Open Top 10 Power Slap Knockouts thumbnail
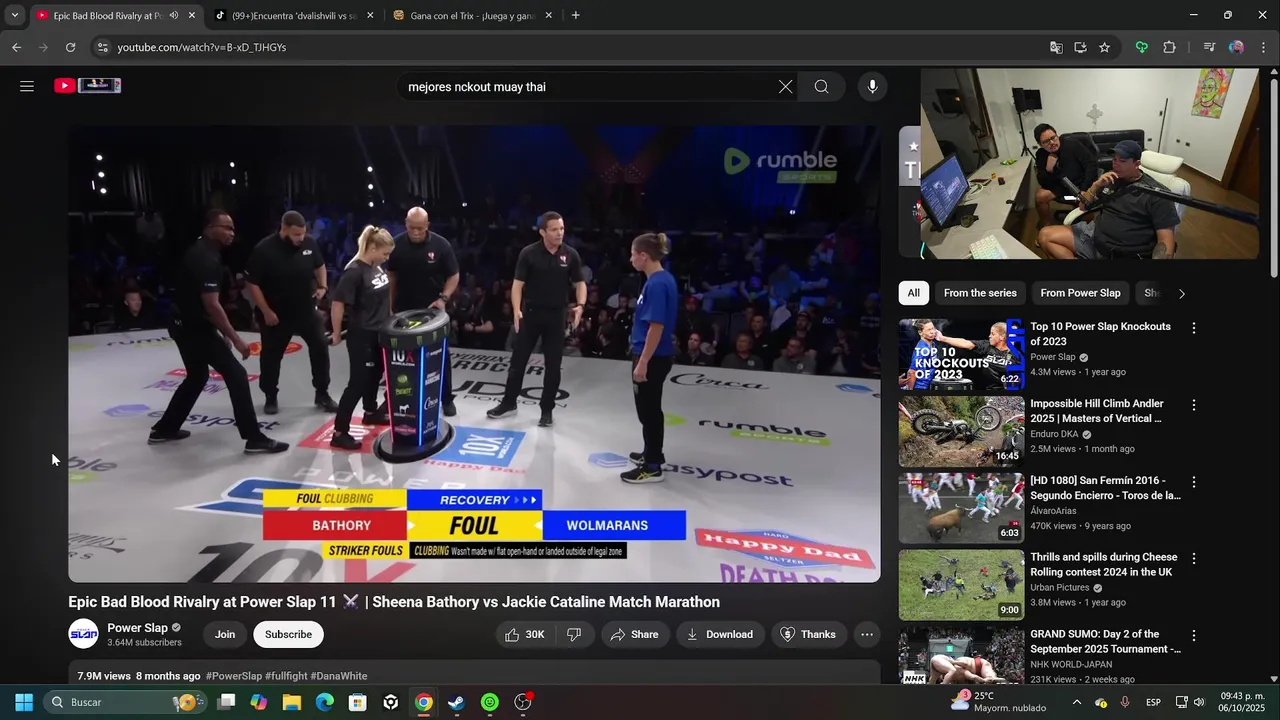The width and height of the screenshot is (1280, 720). click(961, 354)
